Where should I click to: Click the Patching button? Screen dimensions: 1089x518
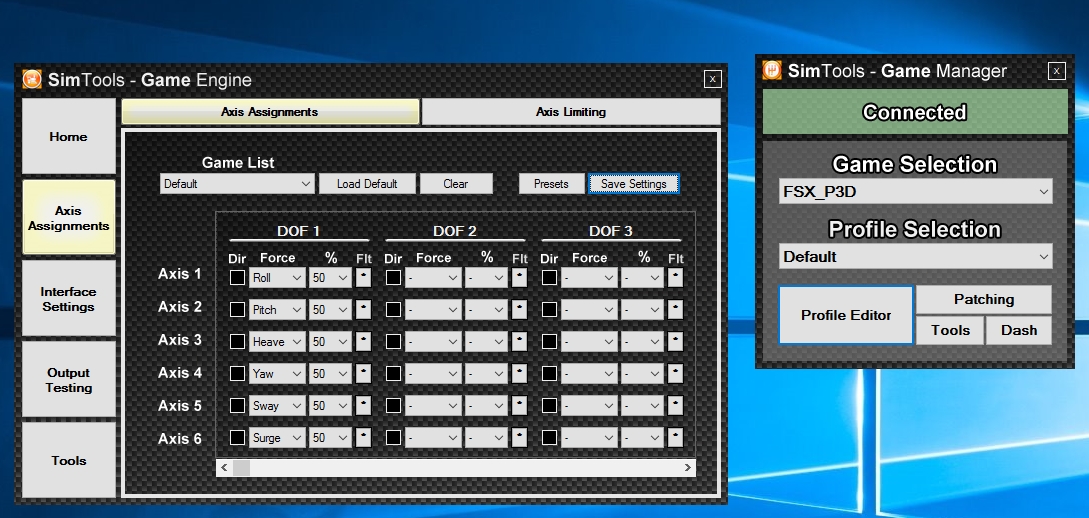pyautogui.click(x=984, y=299)
